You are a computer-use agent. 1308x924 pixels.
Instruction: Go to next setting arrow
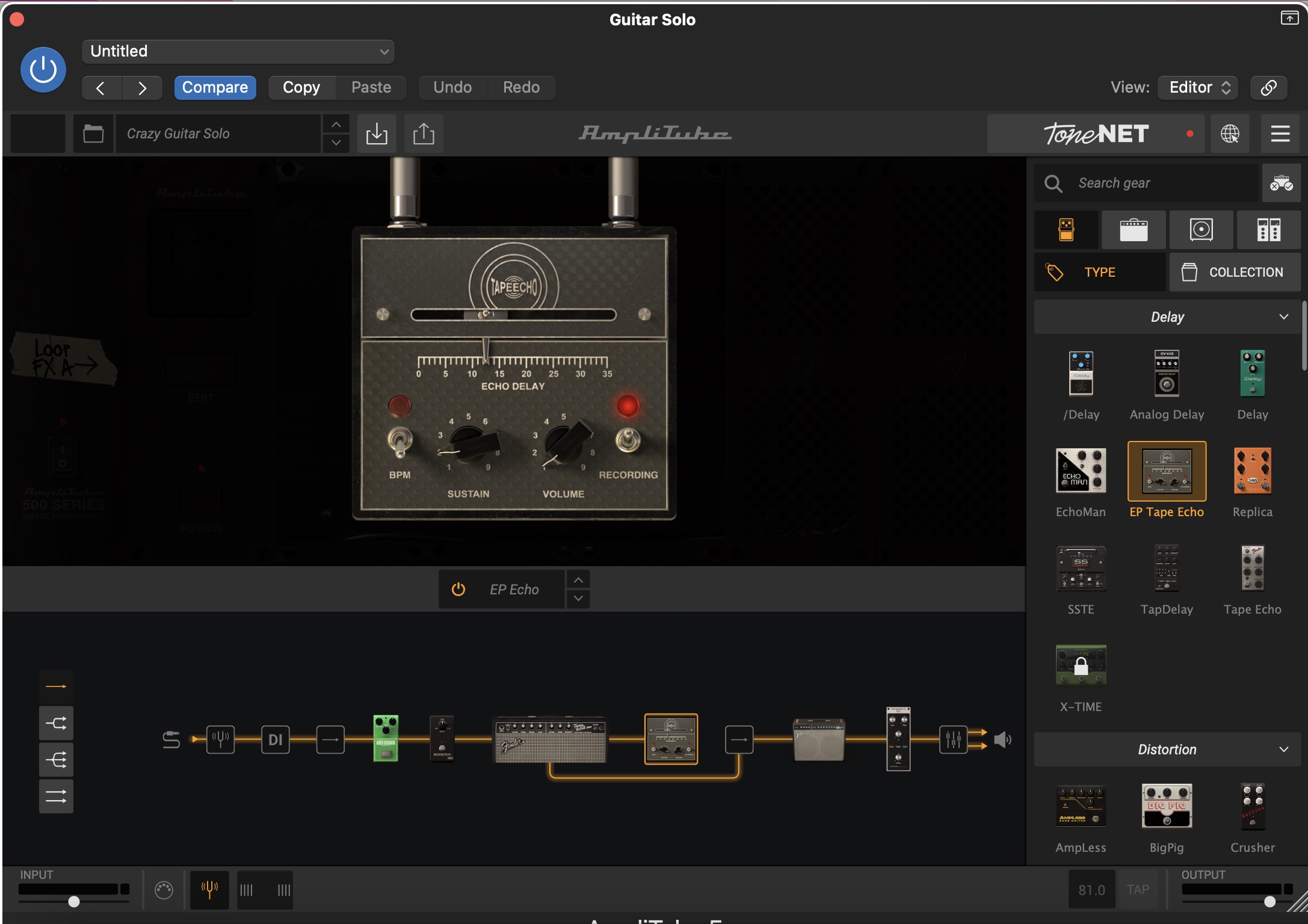(142, 88)
